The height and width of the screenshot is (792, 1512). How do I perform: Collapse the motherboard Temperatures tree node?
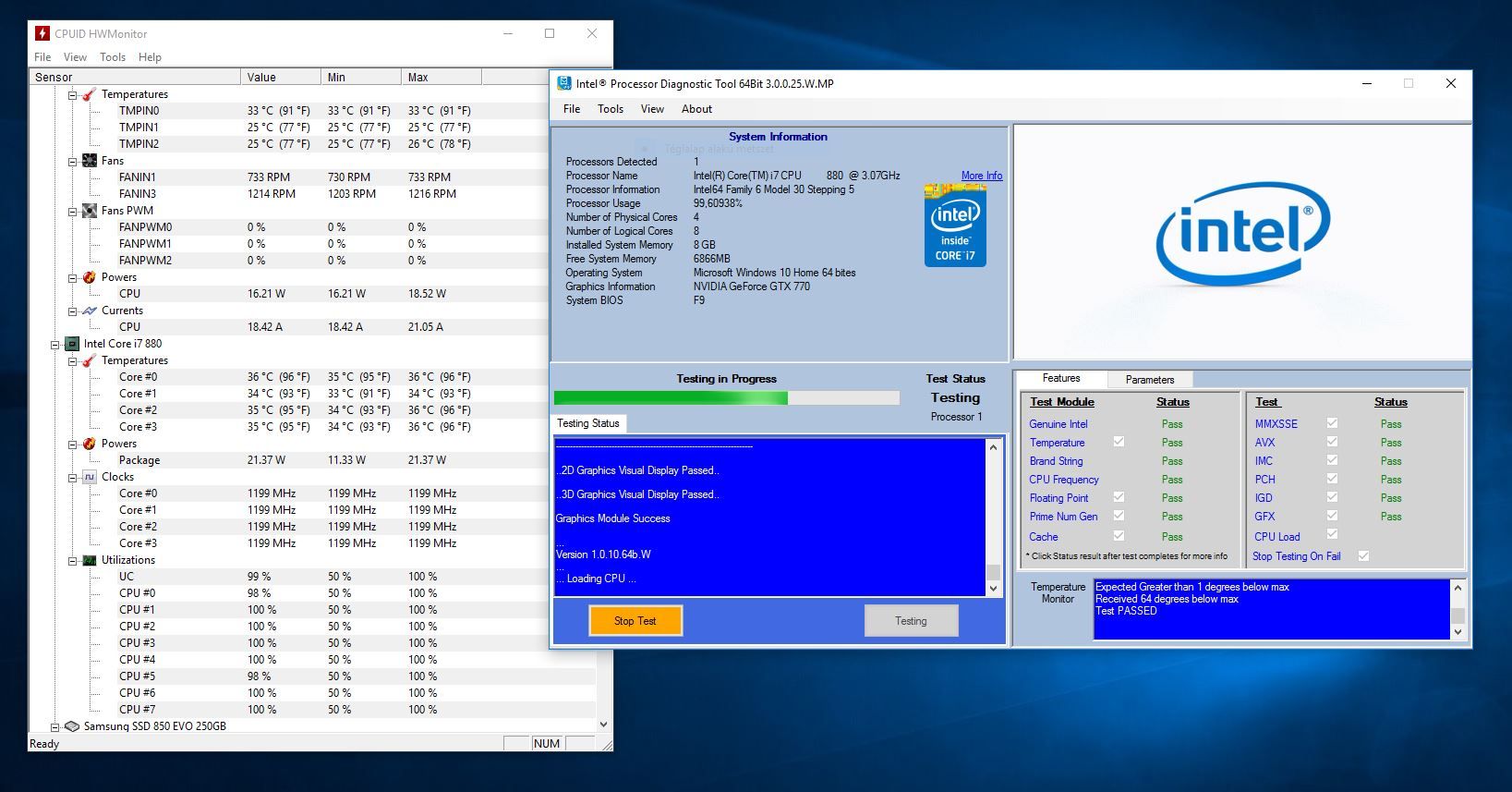point(72,94)
